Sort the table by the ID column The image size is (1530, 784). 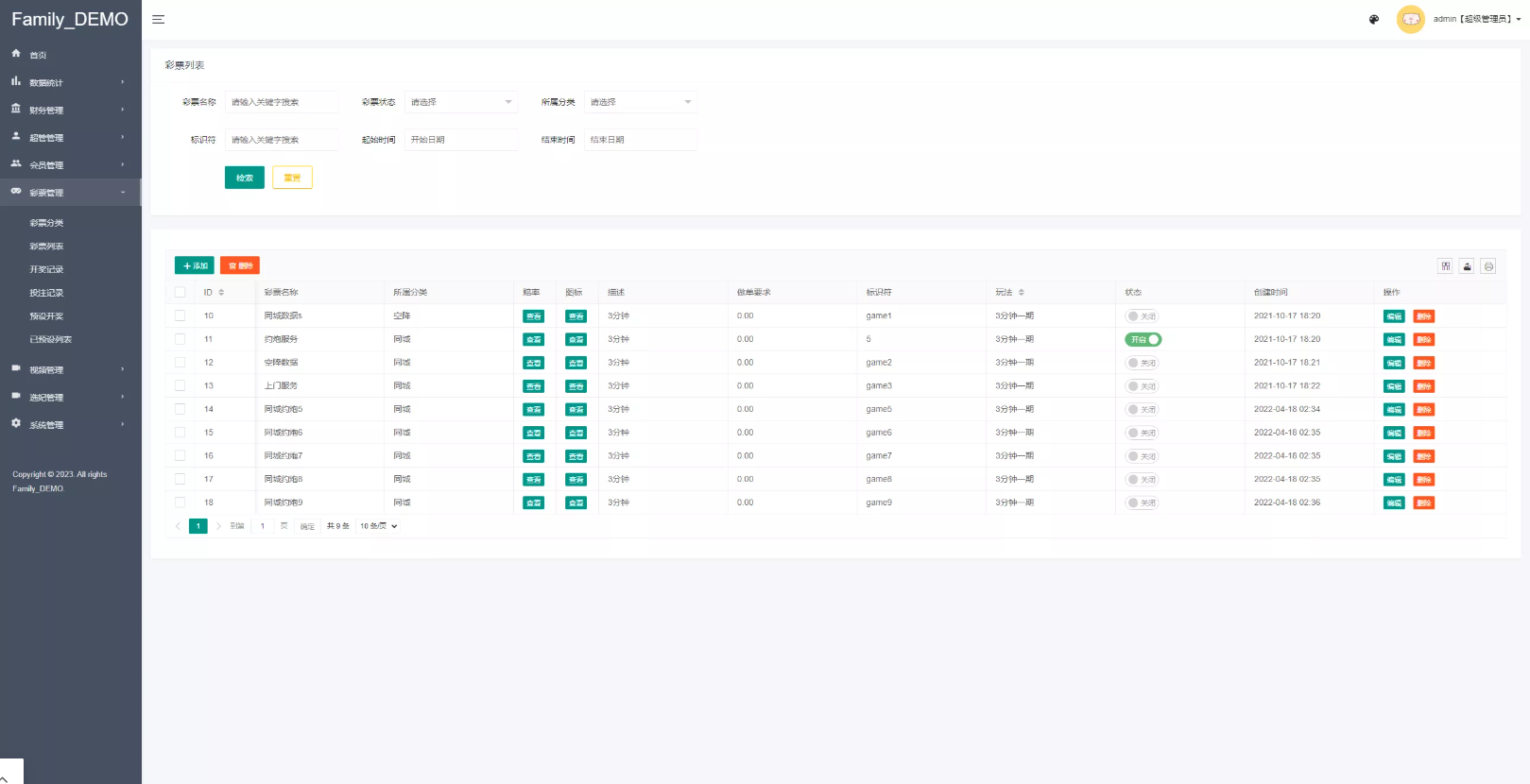pyautogui.click(x=221, y=293)
